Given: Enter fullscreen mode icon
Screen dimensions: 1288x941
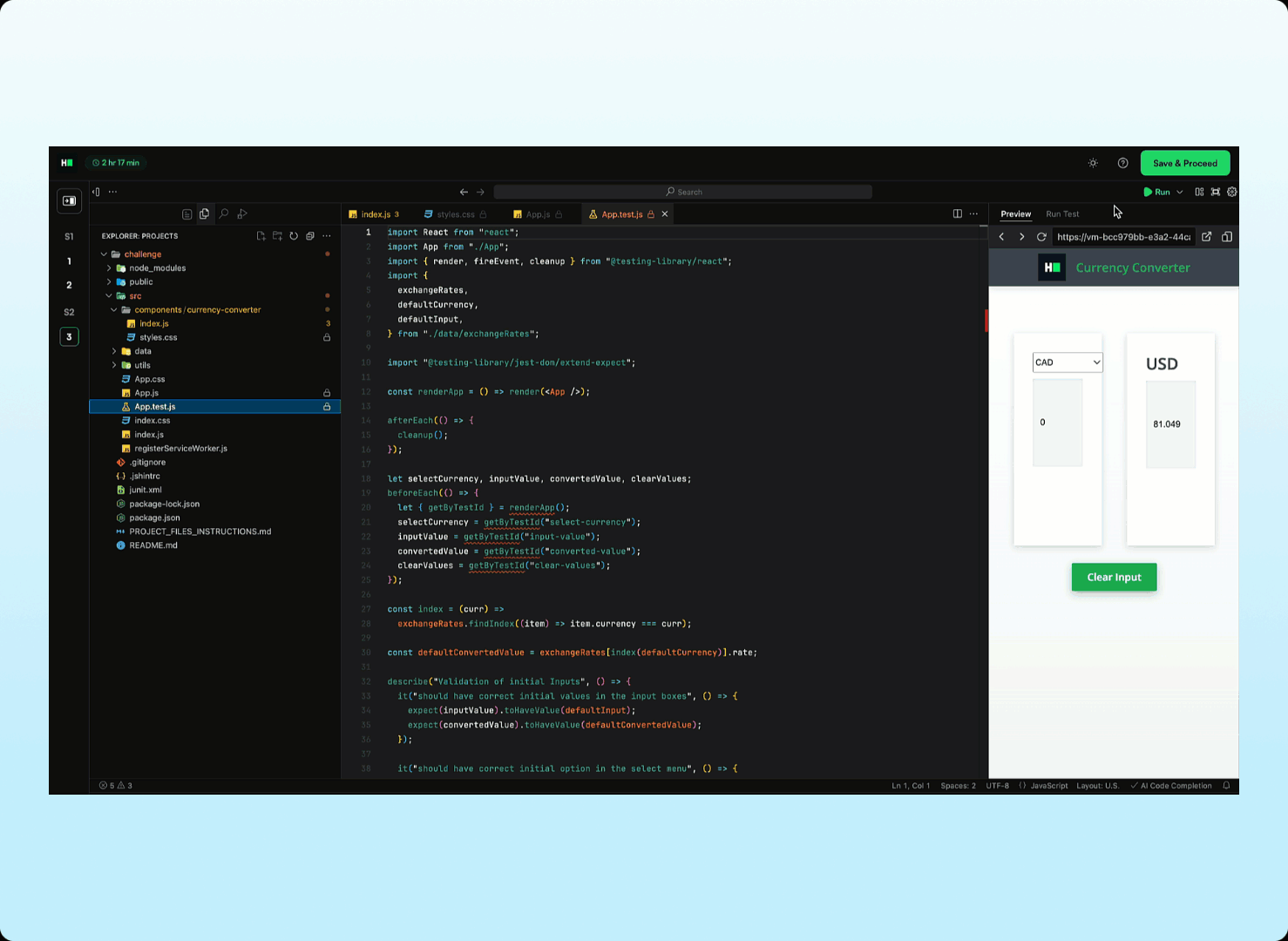Looking at the screenshot, I should pos(1216,192).
